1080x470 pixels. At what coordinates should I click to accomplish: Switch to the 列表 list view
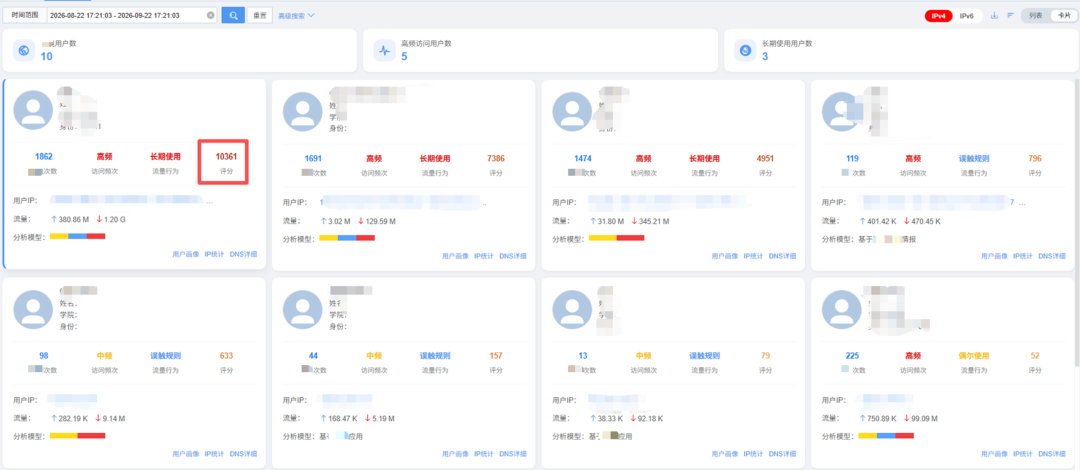pyautogui.click(x=1035, y=15)
